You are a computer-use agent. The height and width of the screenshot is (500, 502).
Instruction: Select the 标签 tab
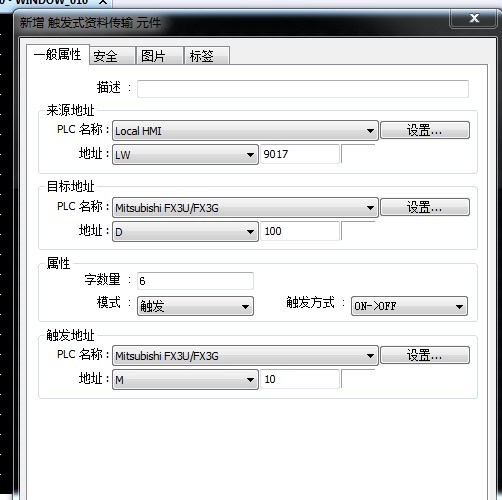[207, 56]
